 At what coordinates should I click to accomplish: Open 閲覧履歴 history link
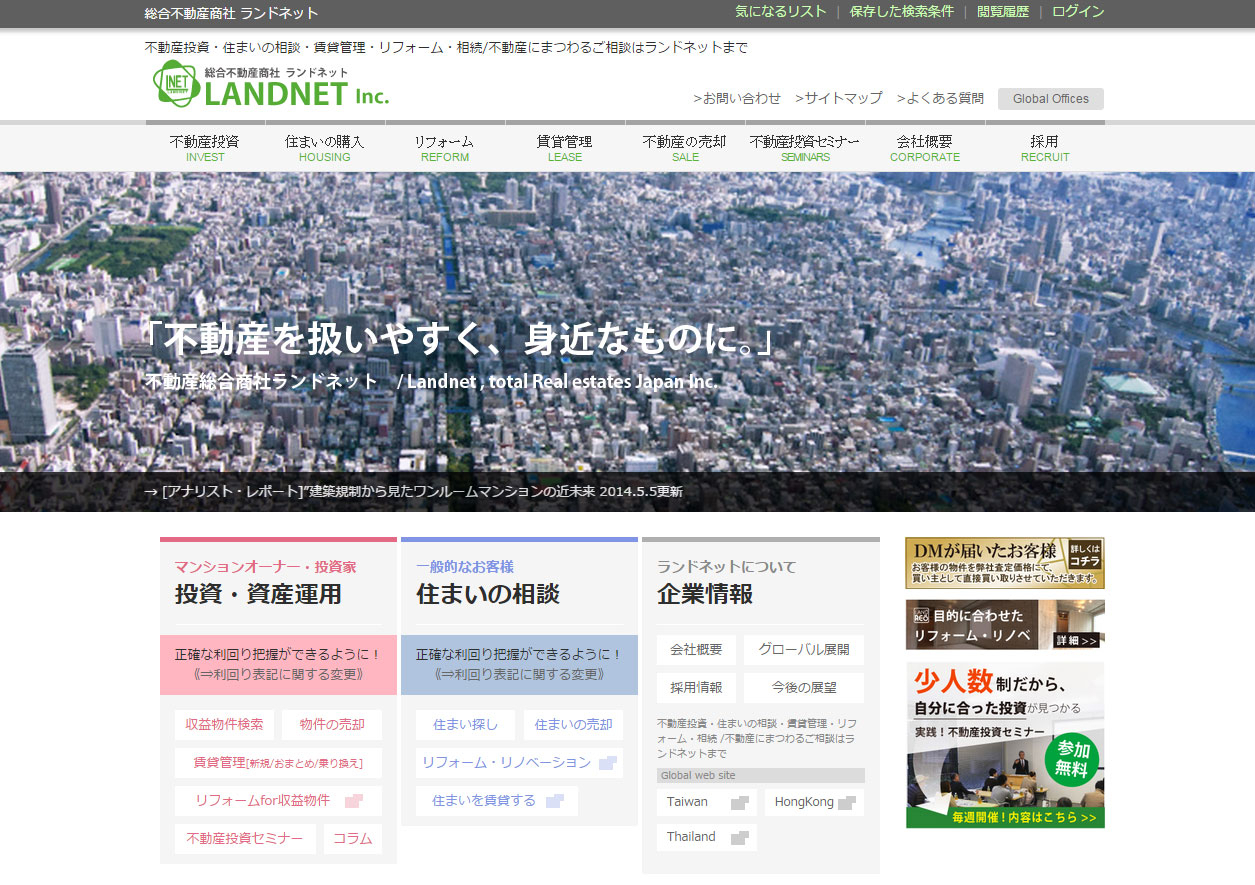click(x=1003, y=12)
